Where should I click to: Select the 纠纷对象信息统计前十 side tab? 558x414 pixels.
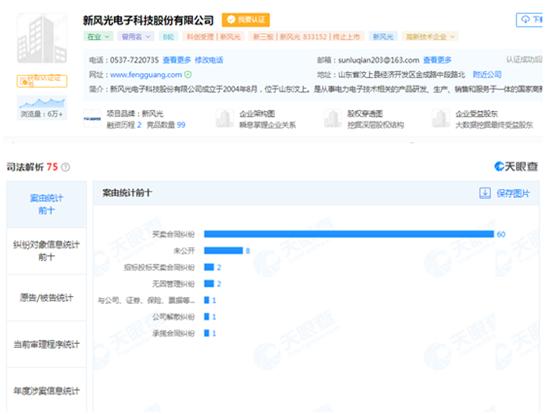coord(47,251)
